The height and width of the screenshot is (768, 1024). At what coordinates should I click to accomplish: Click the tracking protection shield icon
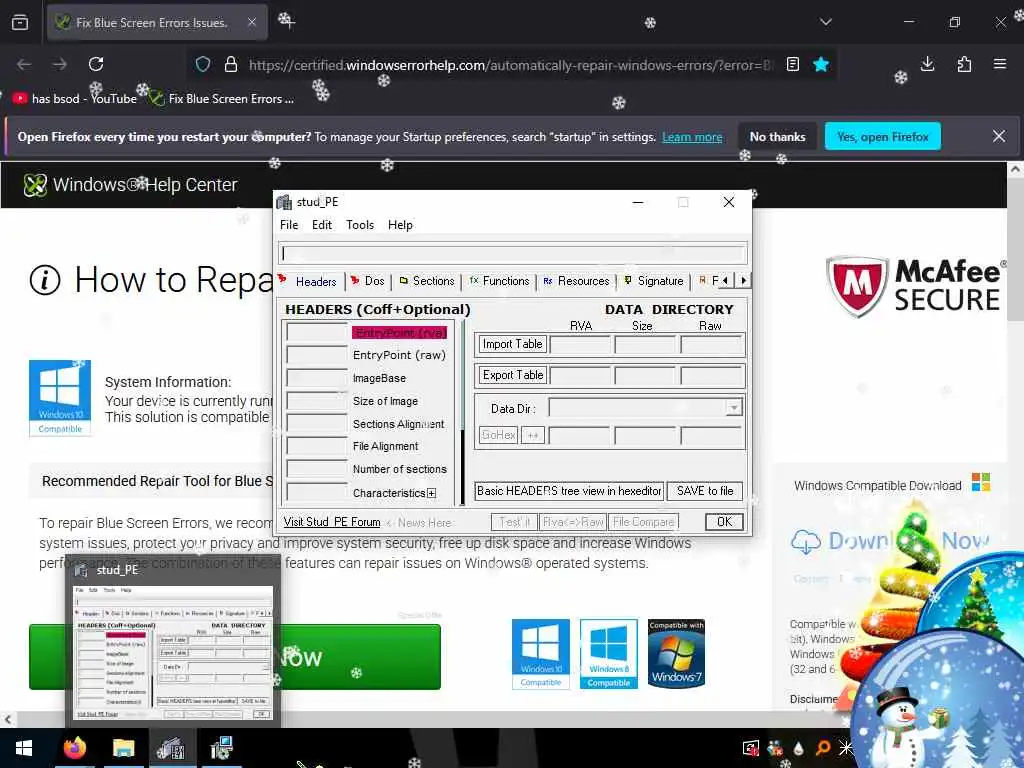203,64
